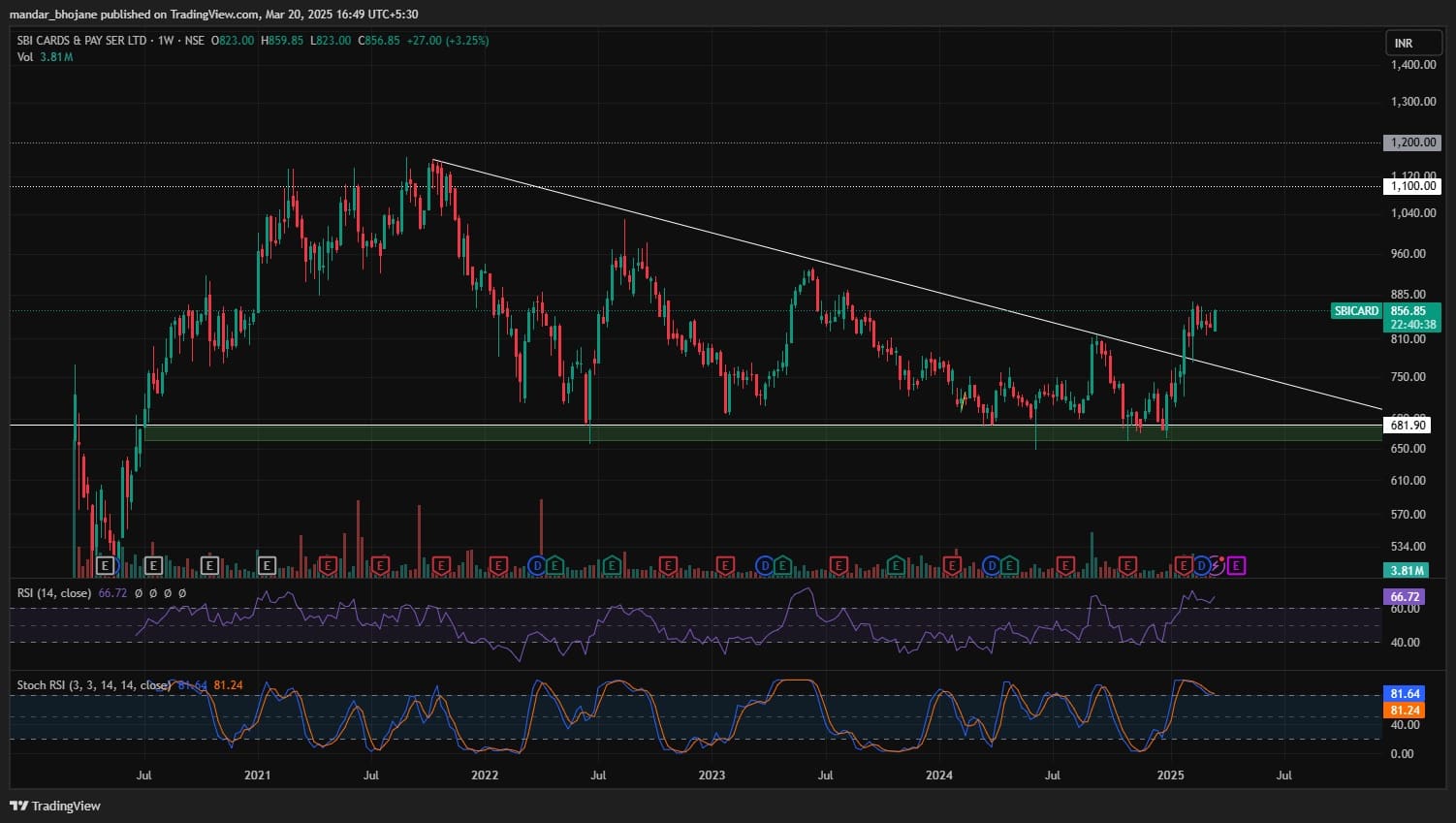Click the 1,200.00 price level label
This screenshot has width=1456, height=823.
1412,142
